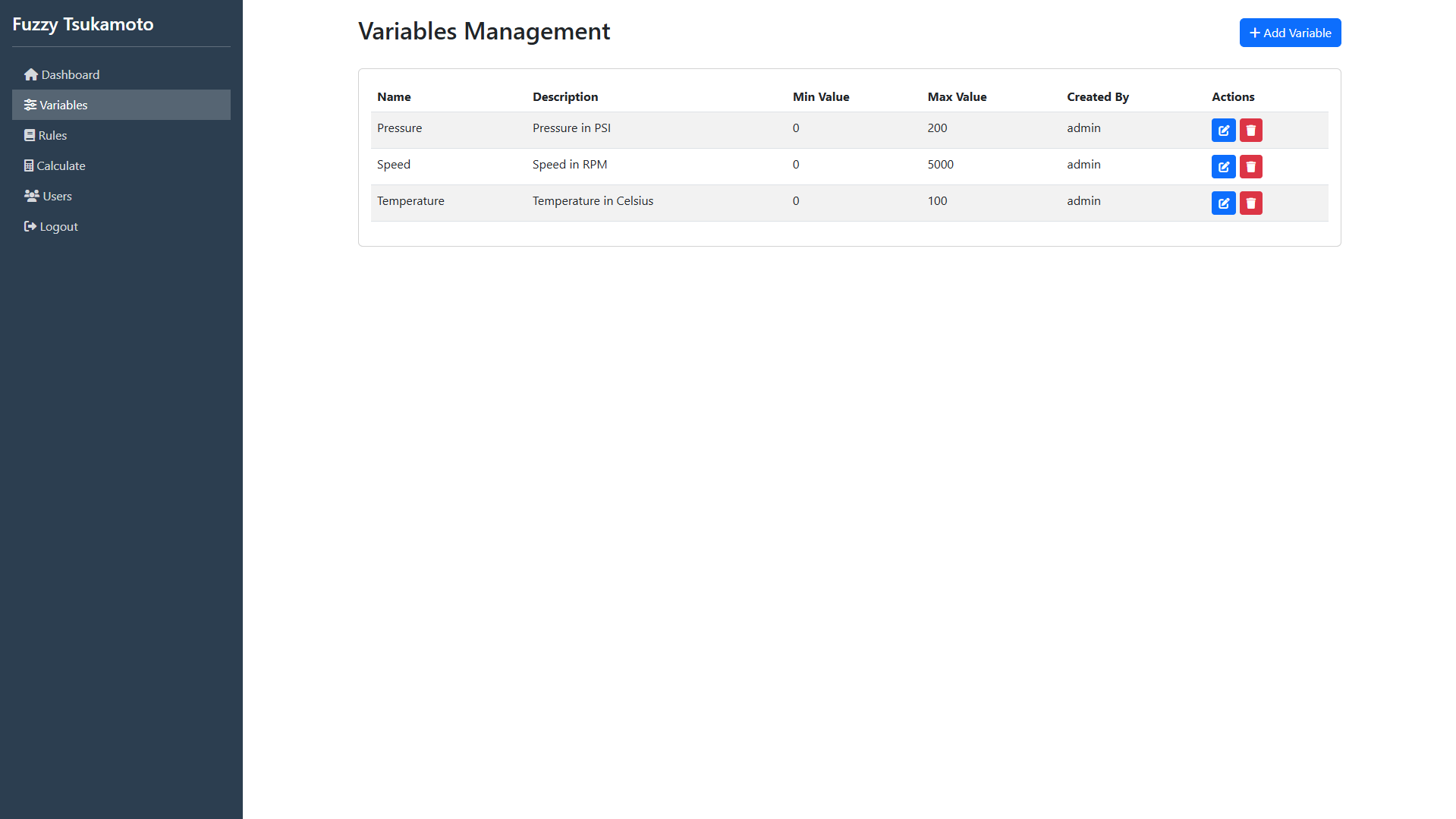Image resolution: width=1456 pixels, height=819 pixels.
Task: Log out via the Logout link
Action: point(121,226)
